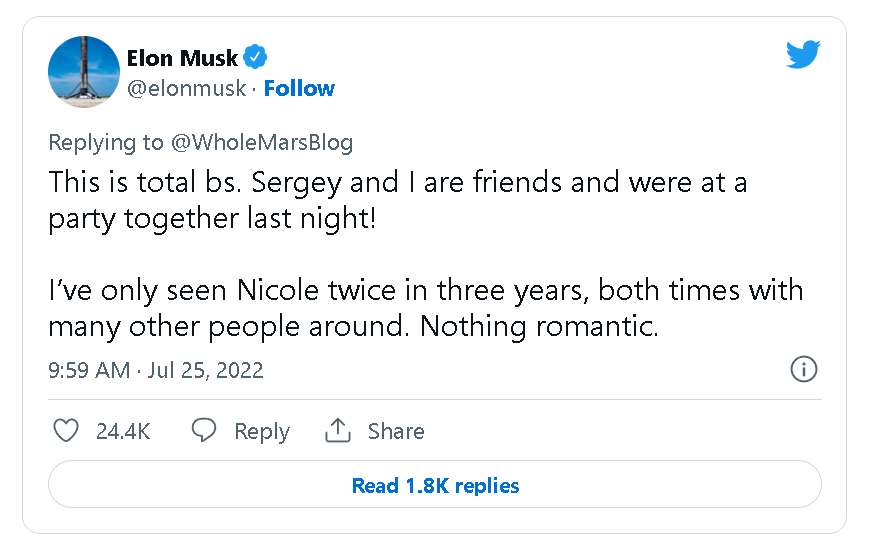The image size is (880, 536).
Task: Open the @WholeMarsBlog mention link
Action: 261,142
